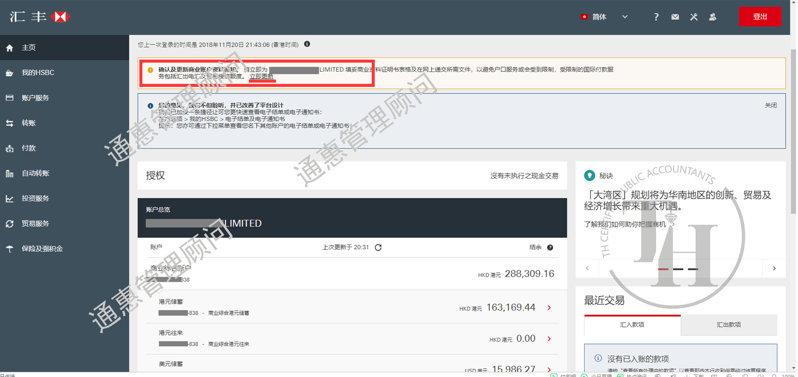Click the orange warning icon in notice banner
Screen dimensions: 798x377
(x=150, y=69)
